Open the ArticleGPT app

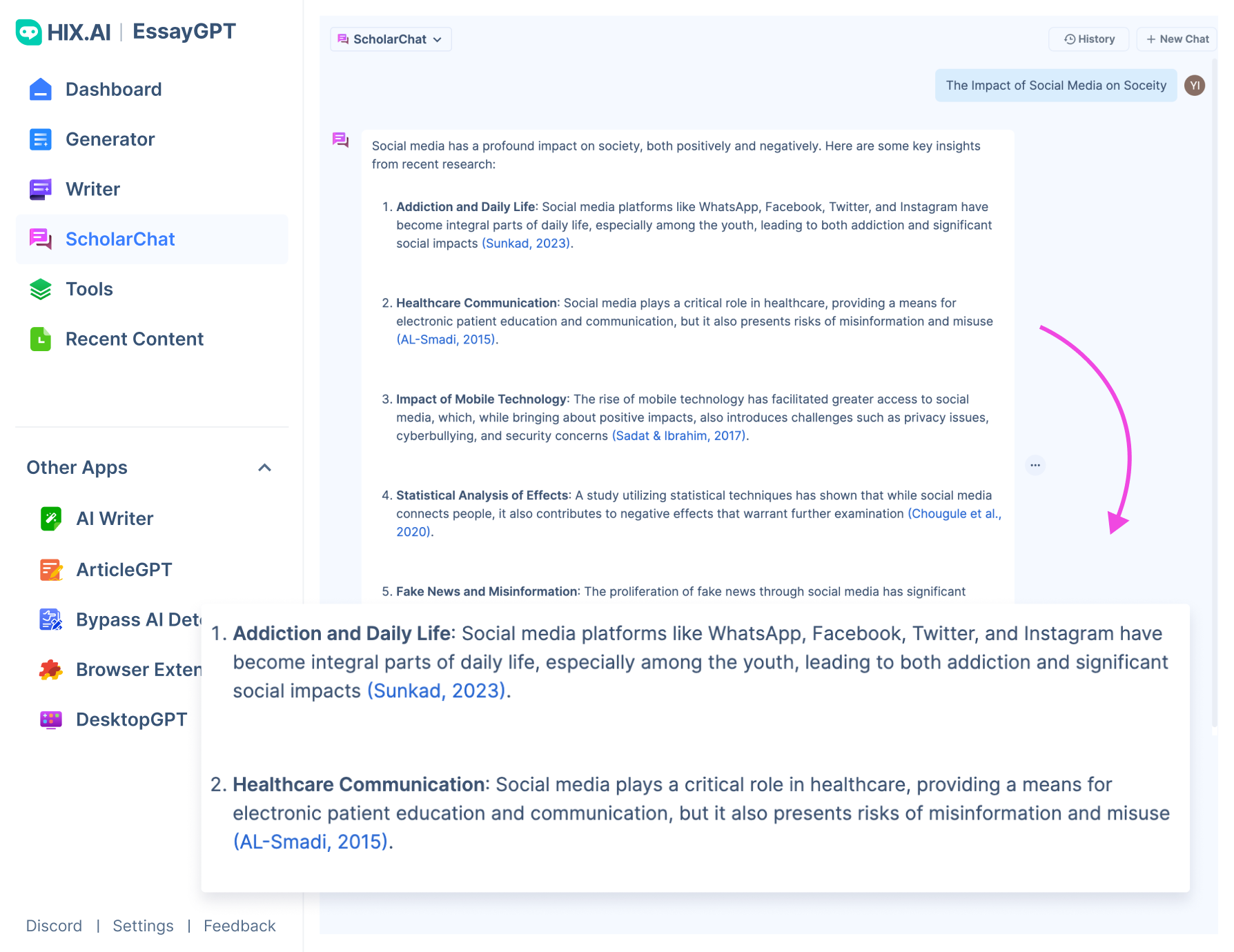pyautogui.click(x=124, y=570)
